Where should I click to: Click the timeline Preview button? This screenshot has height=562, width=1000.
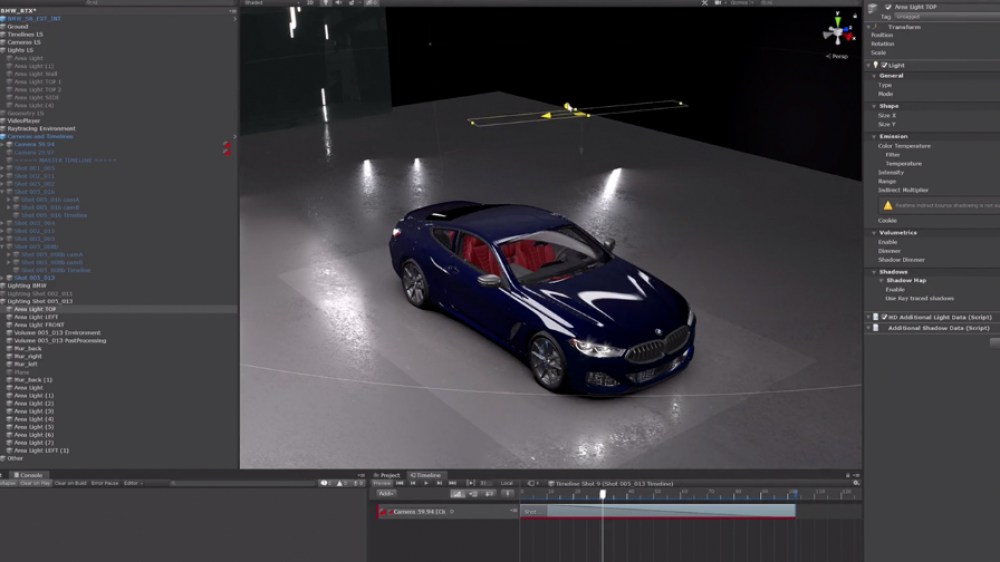(x=382, y=484)
